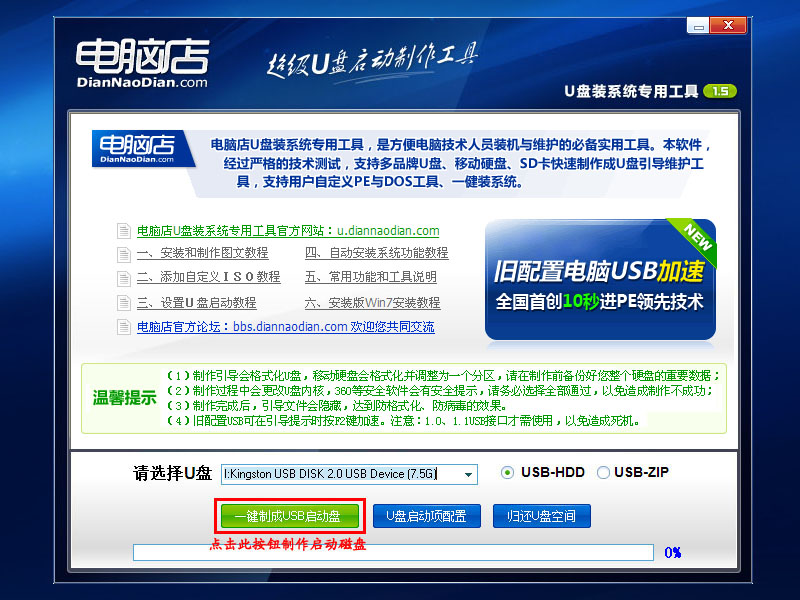Click the page icon next to 设置U盘启动教程

(x=122, y=301)
